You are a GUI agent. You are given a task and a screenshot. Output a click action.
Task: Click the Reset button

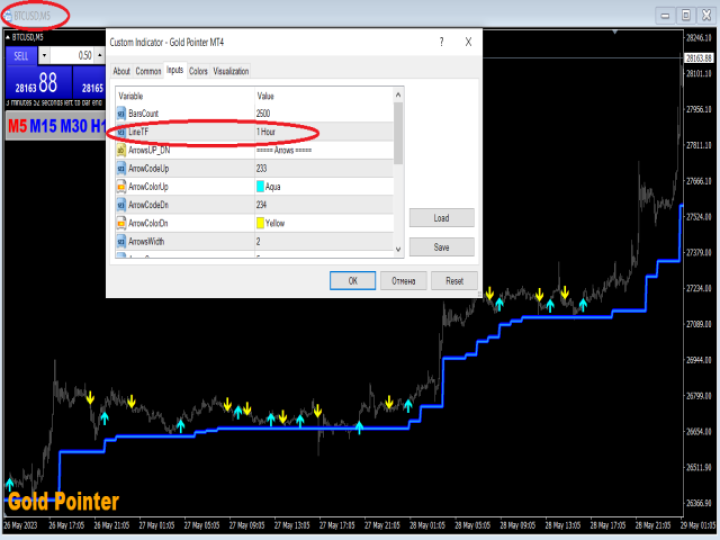455,281
